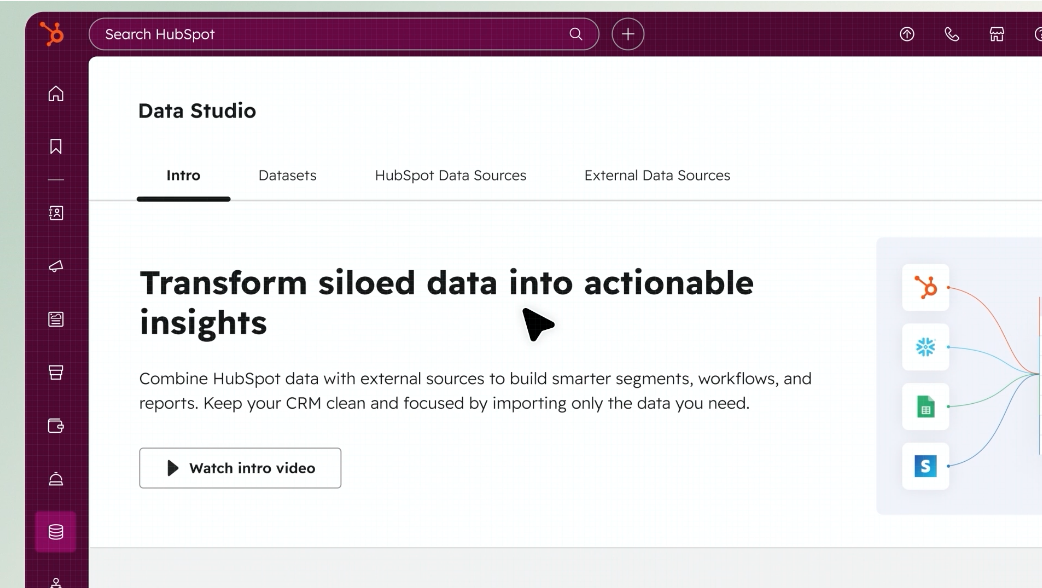
Task: Click the circular plus create button
Action: click(x=628, y=34)
